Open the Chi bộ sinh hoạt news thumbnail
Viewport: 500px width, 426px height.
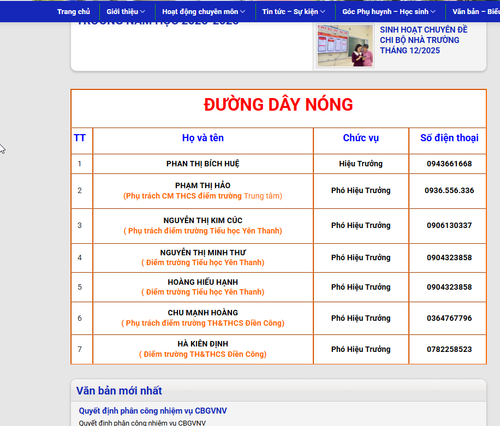point(345,46)
